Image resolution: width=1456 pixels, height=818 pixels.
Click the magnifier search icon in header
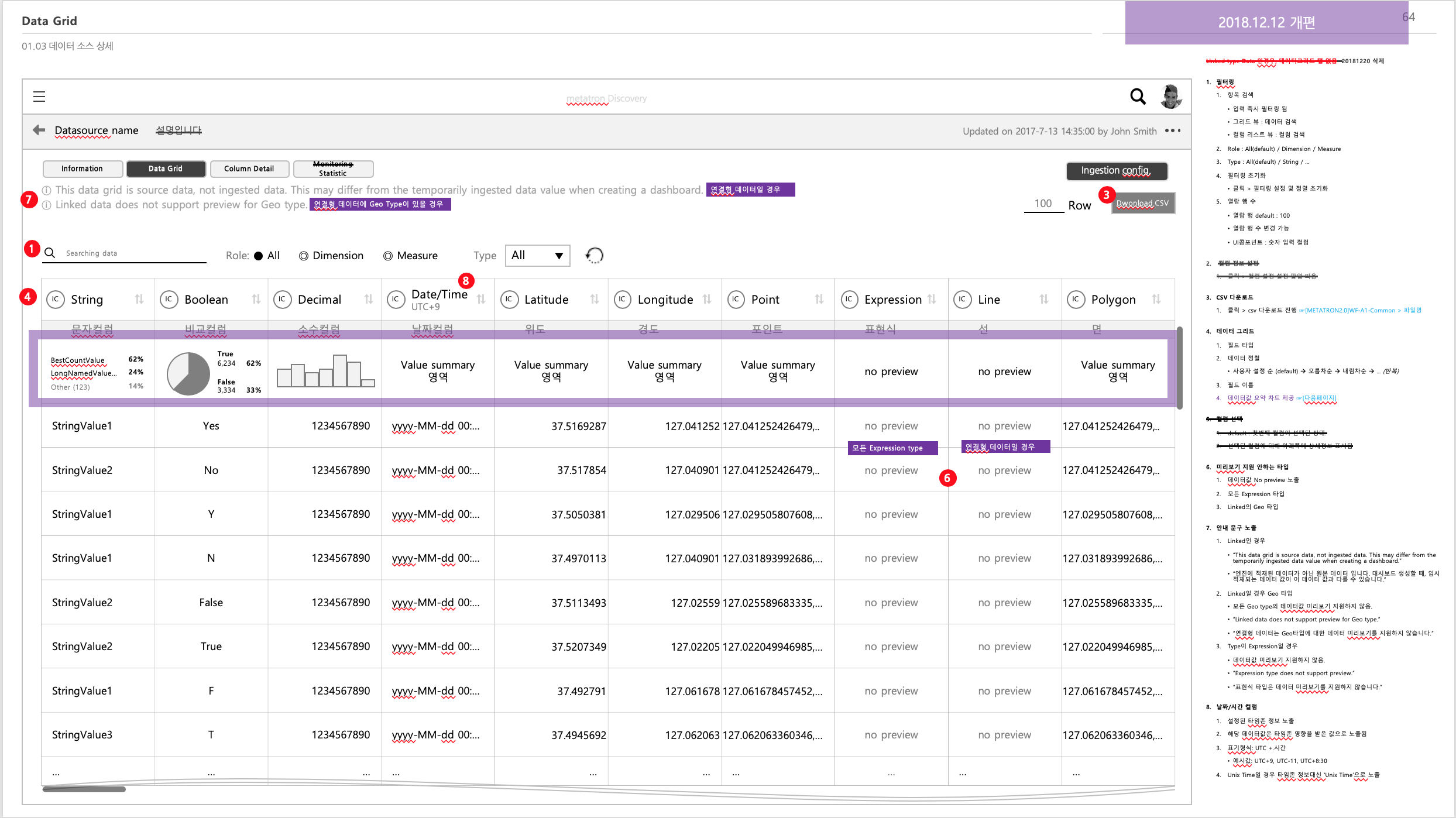tap(1138, 97)
